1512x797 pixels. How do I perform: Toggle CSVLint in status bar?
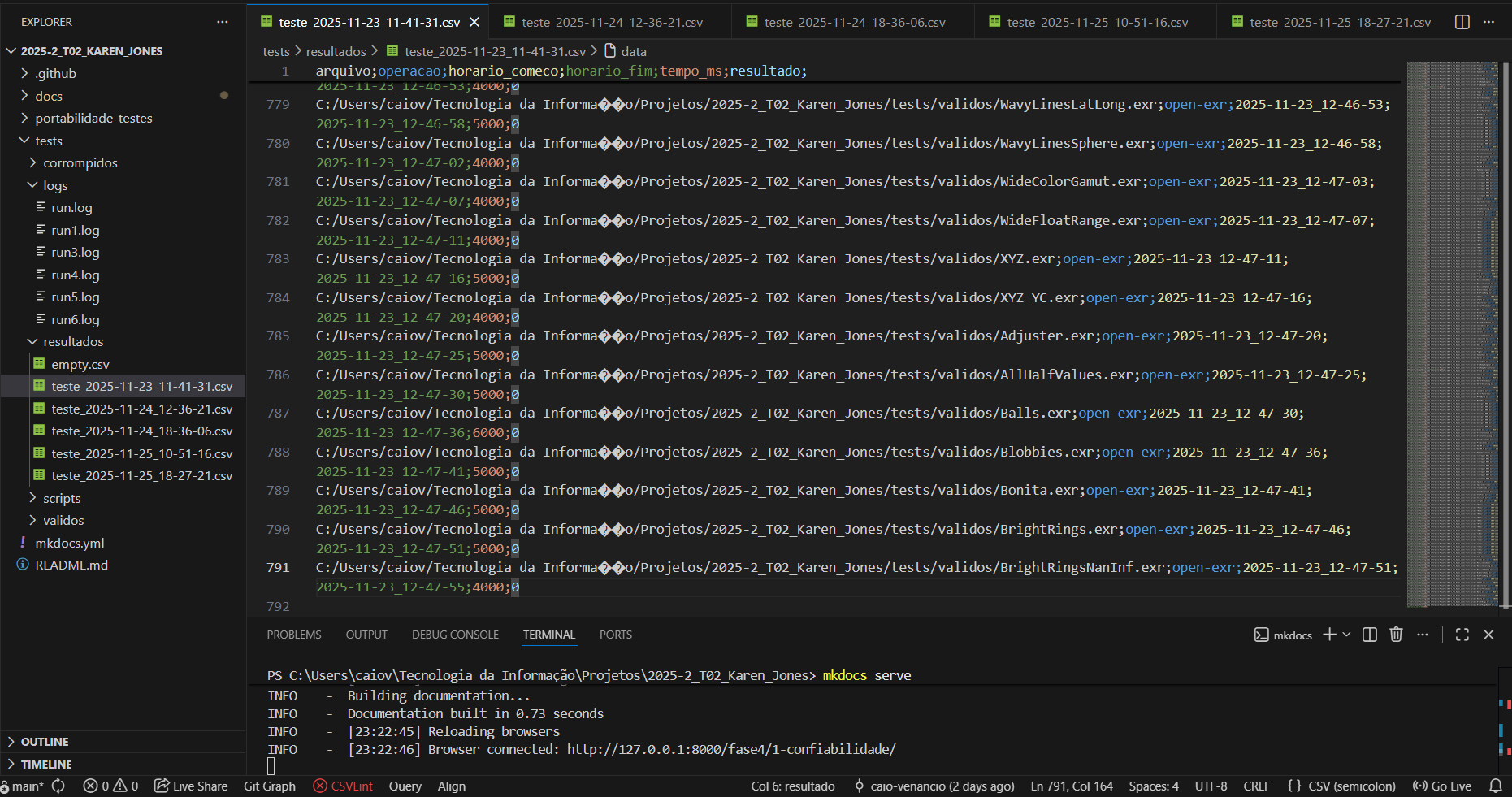pyautogui.click(x=343, y=786)
